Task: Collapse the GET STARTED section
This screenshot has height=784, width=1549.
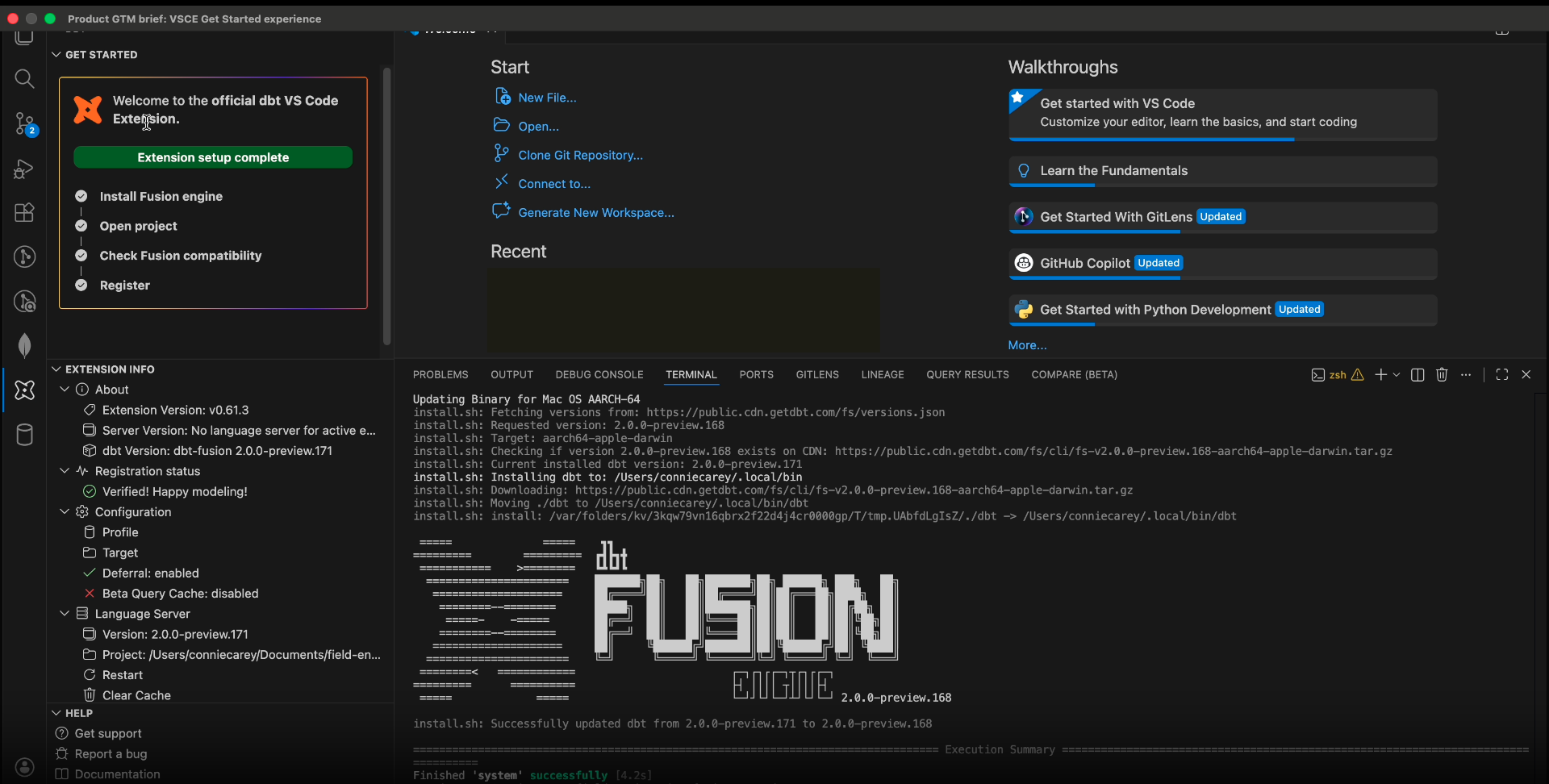Action: pyautogui.click(x=56, y=55)
